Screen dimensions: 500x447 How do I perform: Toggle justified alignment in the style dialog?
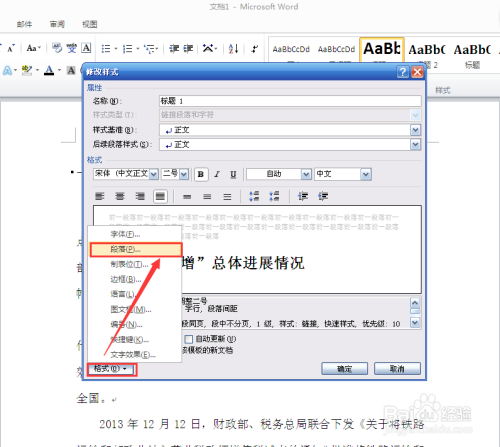pyautogui.click(x=160, y=196)
